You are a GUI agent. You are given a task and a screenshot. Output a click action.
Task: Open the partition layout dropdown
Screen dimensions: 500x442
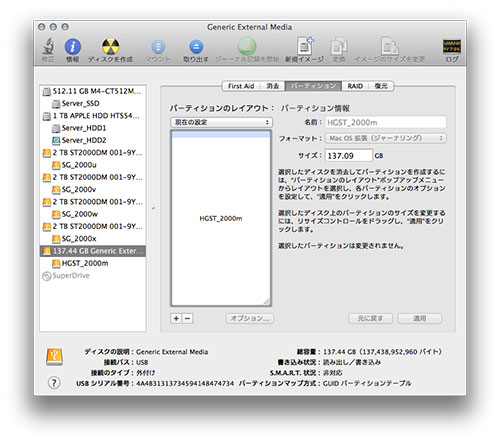tap(221, 122)
